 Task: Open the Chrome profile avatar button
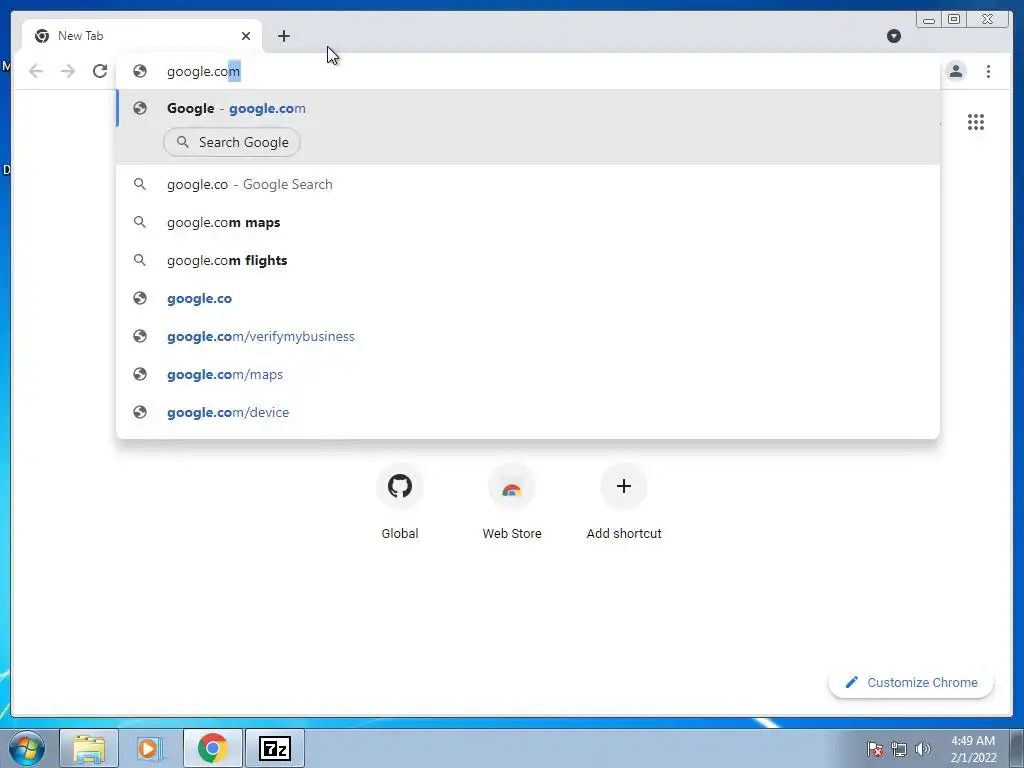coord(956,71)
